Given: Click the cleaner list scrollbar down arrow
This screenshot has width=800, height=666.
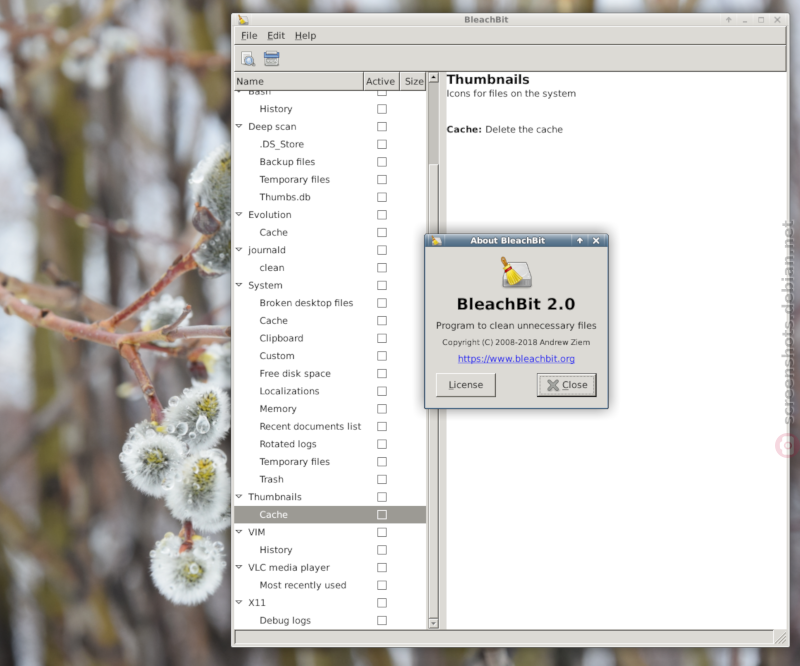Looking at the screenshot, I should click(433, 623).
